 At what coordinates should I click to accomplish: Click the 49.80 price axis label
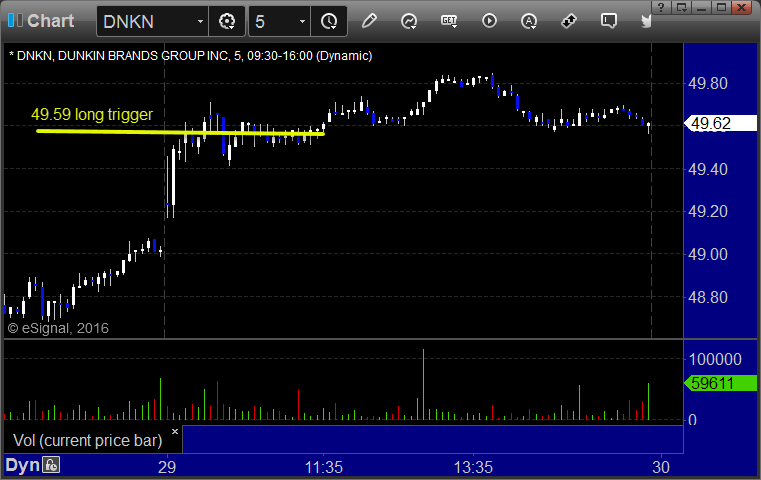coord(708,83)
